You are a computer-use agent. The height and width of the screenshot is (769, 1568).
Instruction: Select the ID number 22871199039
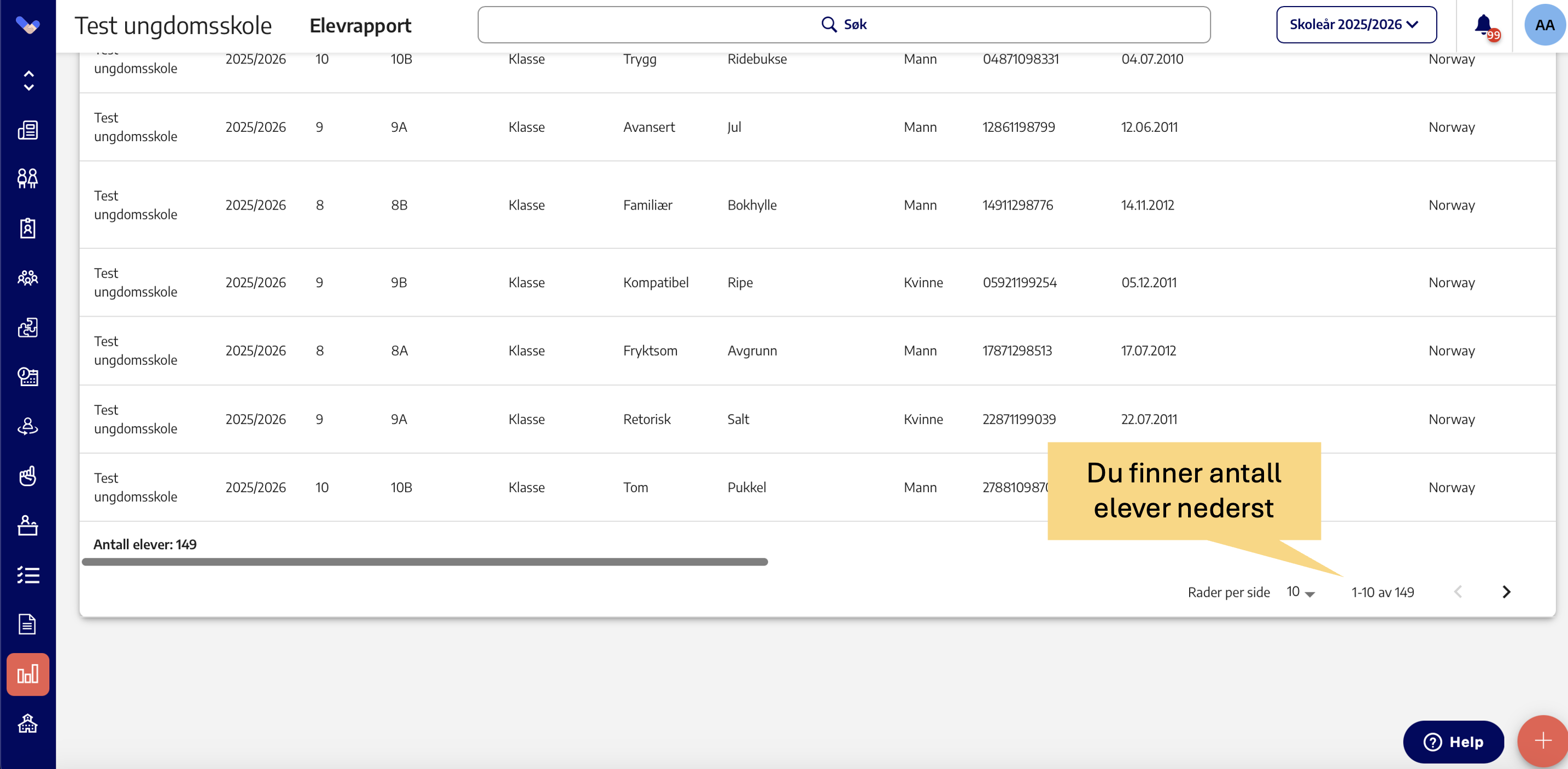point(1019,420)
